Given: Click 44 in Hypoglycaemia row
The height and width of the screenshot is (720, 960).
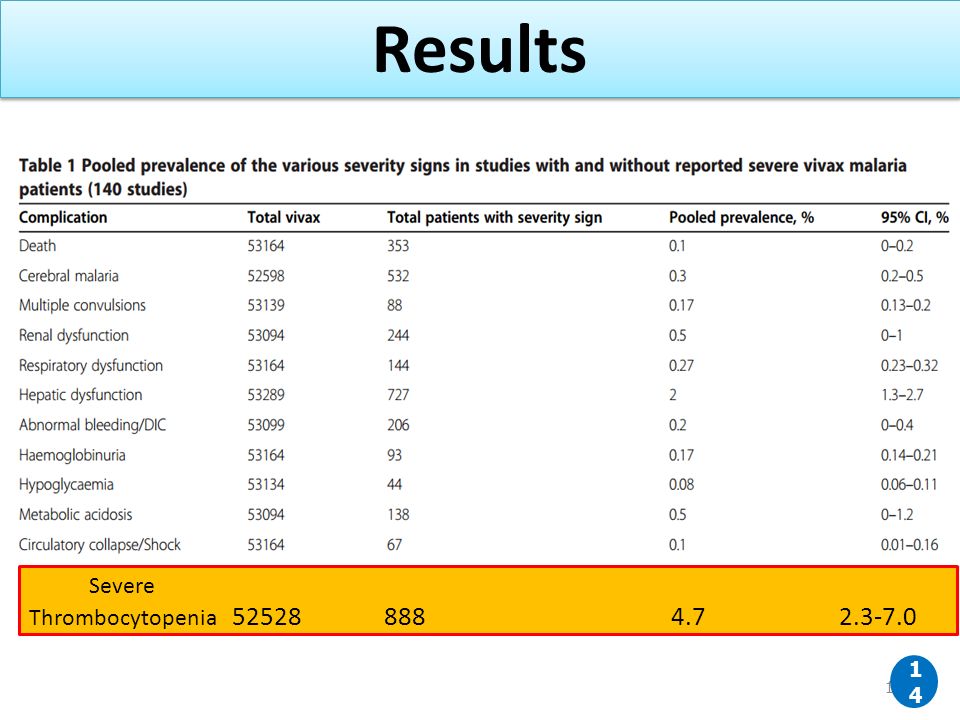Looking at the screenshot, I should coord(394,485).
